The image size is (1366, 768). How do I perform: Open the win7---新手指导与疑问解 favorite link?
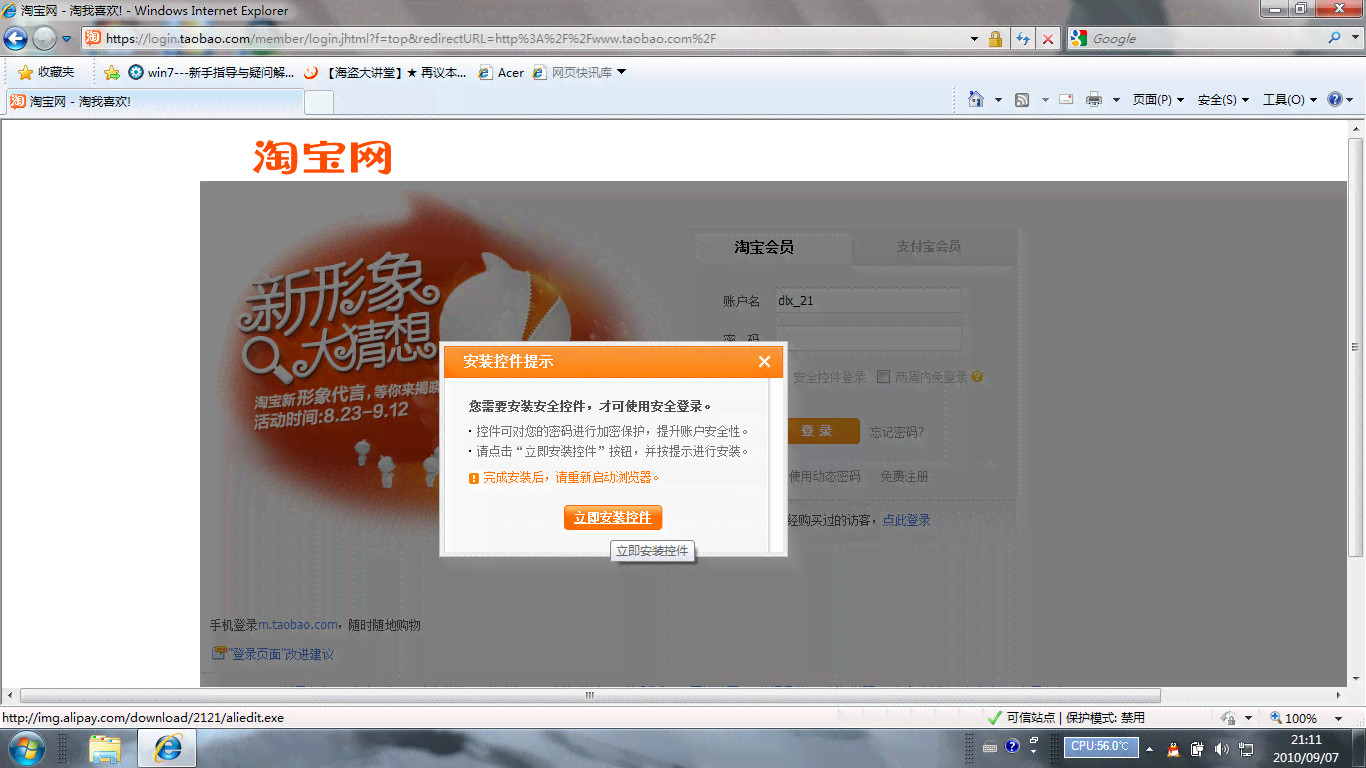[x=212, y=72]
